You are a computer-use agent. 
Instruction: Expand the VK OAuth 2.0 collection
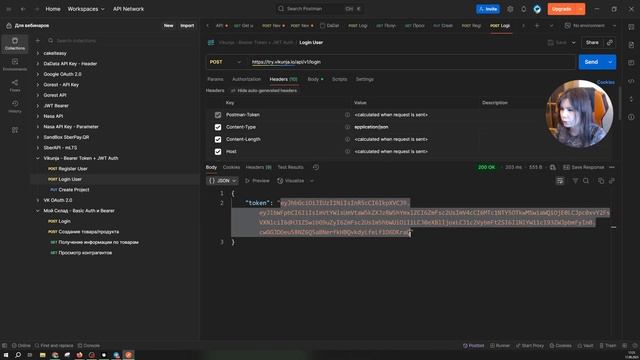(38, 200)
